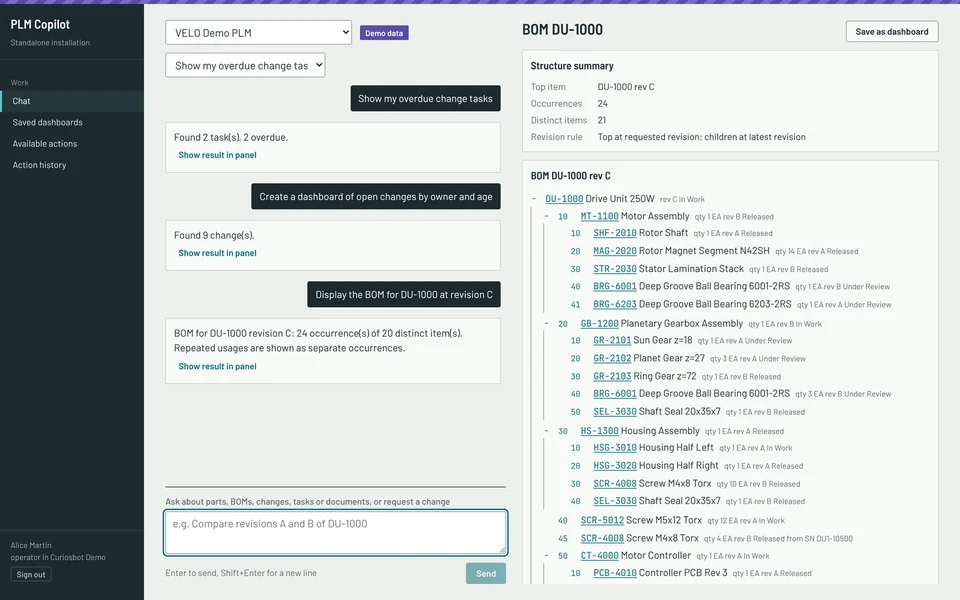Open Action history in sidebar
Image resolution: width=960 pixels, height=600 pixels.
[39, 165]
